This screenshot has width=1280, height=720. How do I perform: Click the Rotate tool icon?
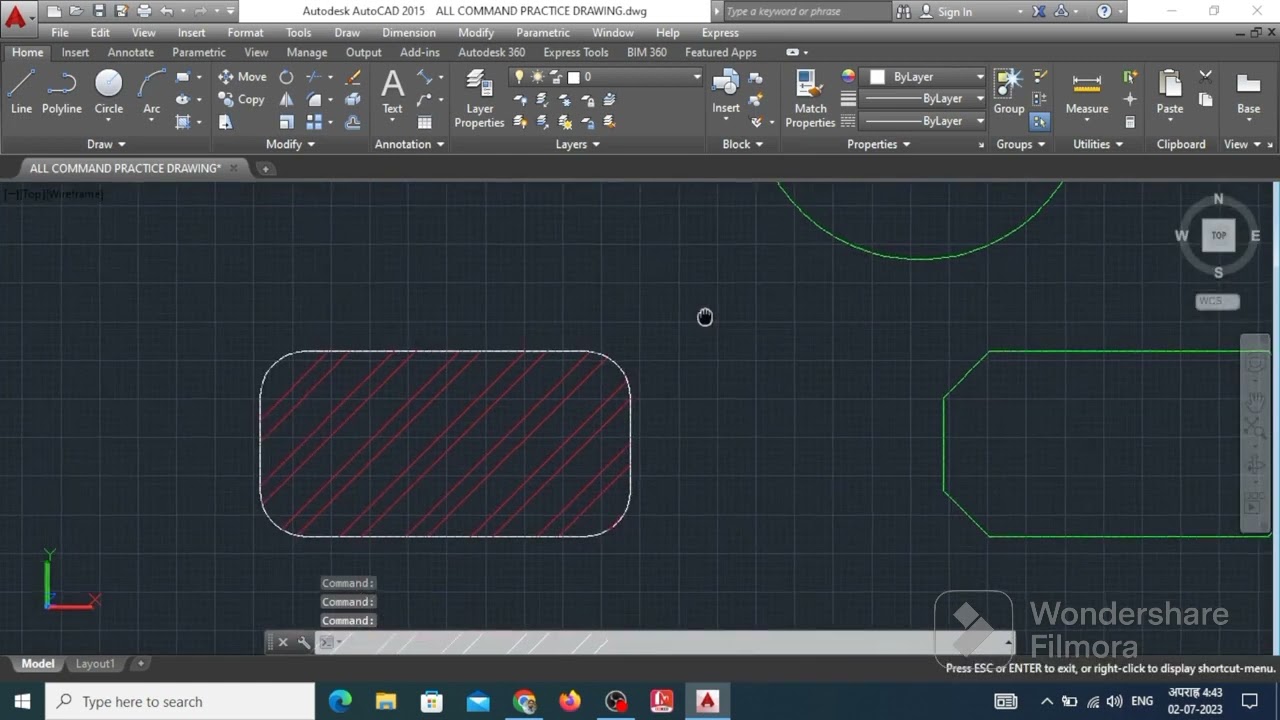tap(286, 77)
